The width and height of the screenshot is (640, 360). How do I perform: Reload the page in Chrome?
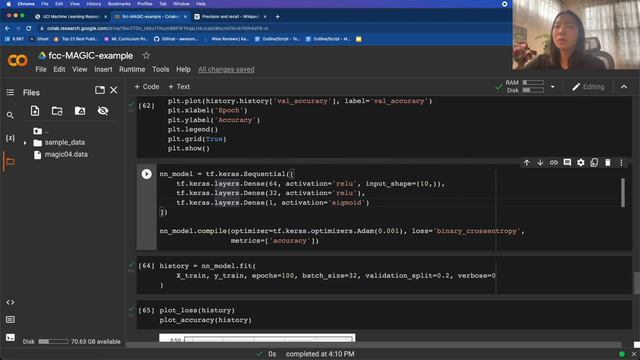click(x=29, y=29)
